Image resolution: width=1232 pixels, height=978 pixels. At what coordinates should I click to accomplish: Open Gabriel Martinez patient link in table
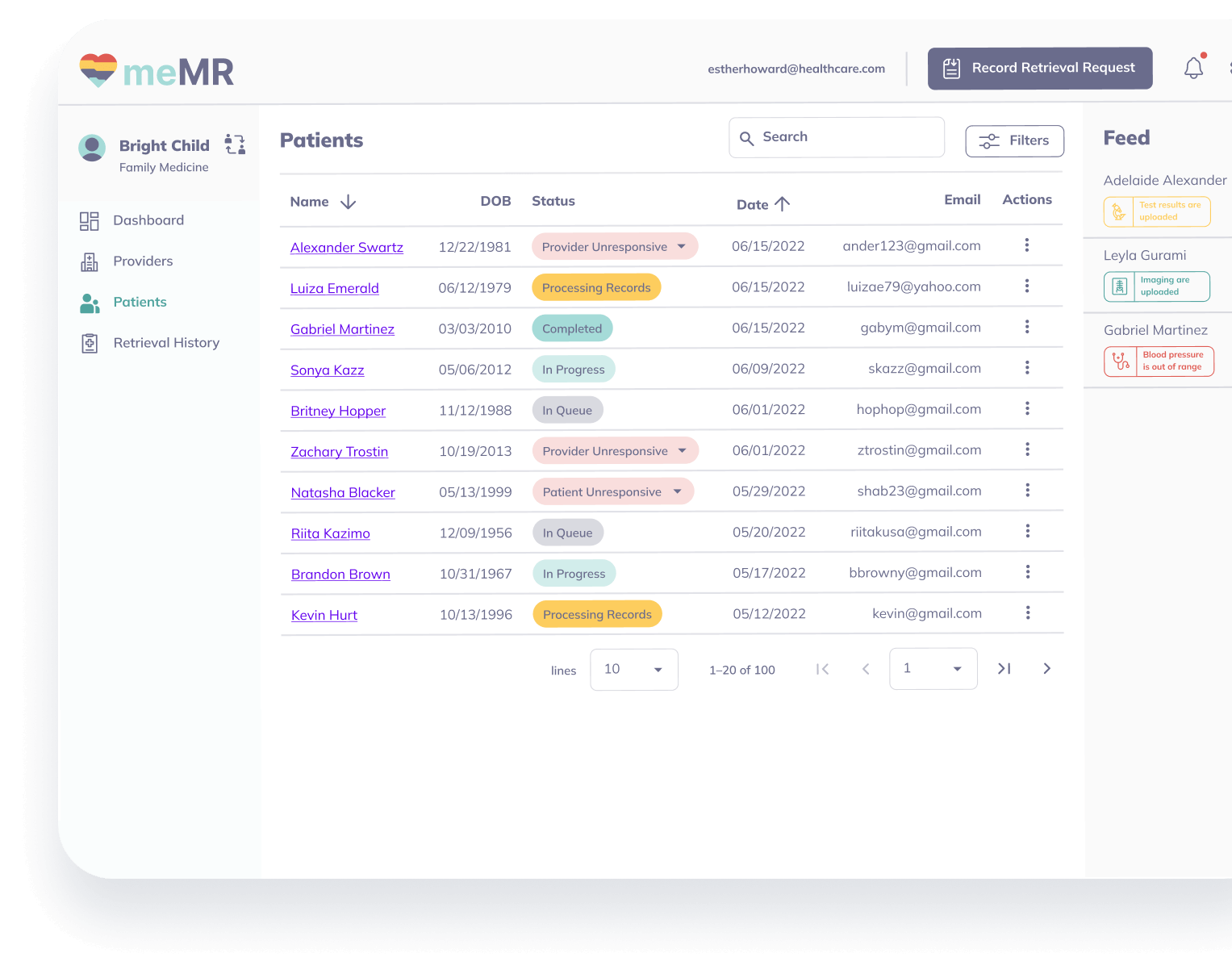[343, 329]
